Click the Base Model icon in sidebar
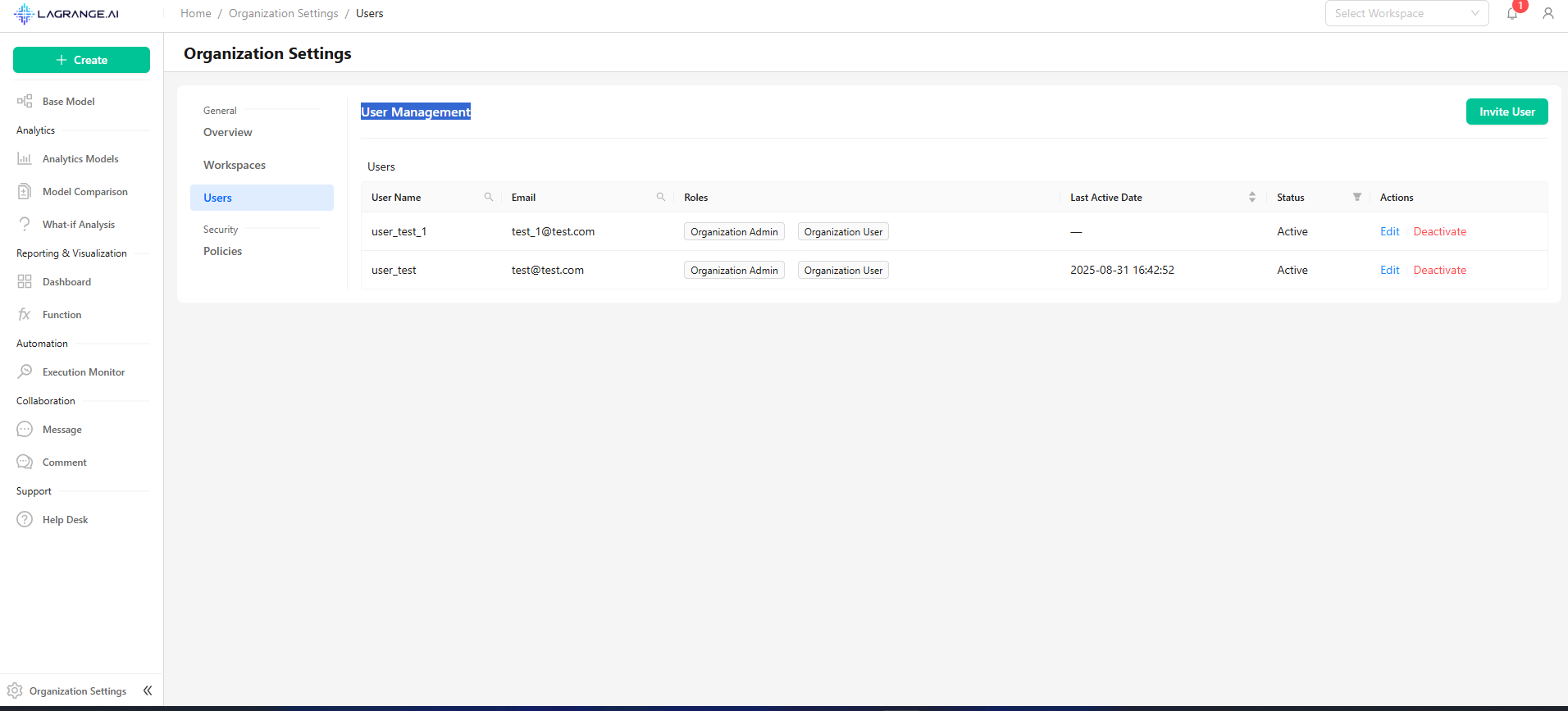Screen dimensions: 1568x711 tap(25, 101)
